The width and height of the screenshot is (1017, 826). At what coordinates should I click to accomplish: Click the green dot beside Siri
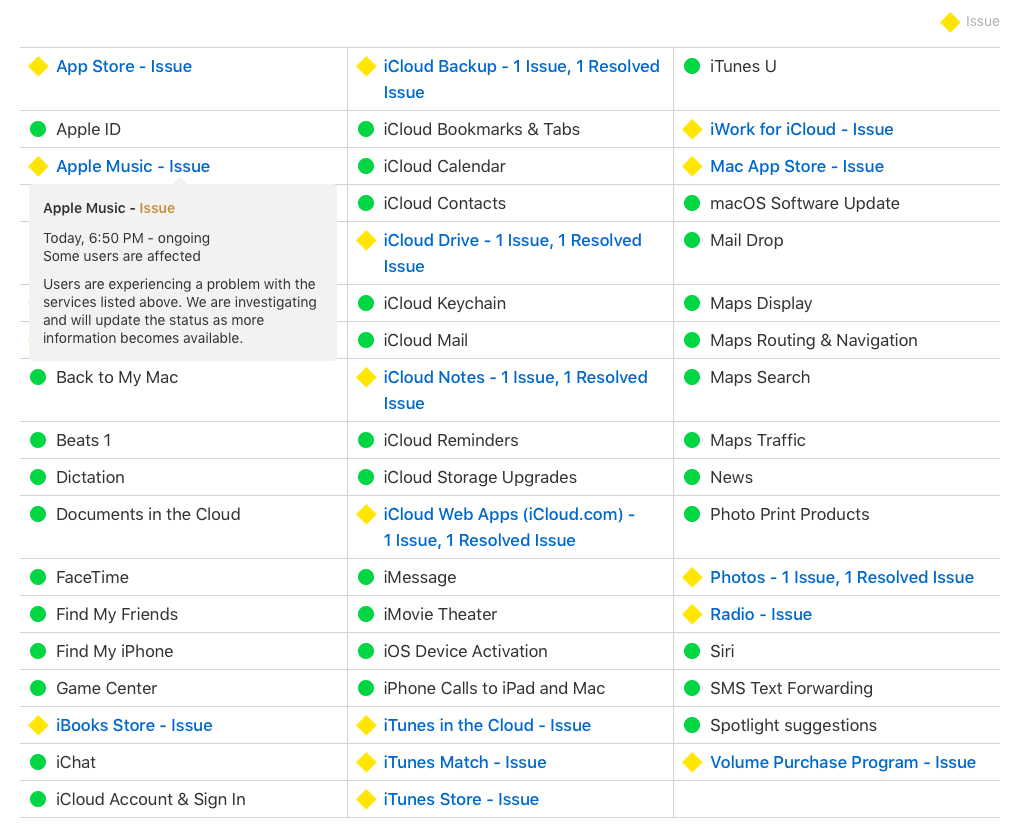pyautogui.click(x=691, y=652)
